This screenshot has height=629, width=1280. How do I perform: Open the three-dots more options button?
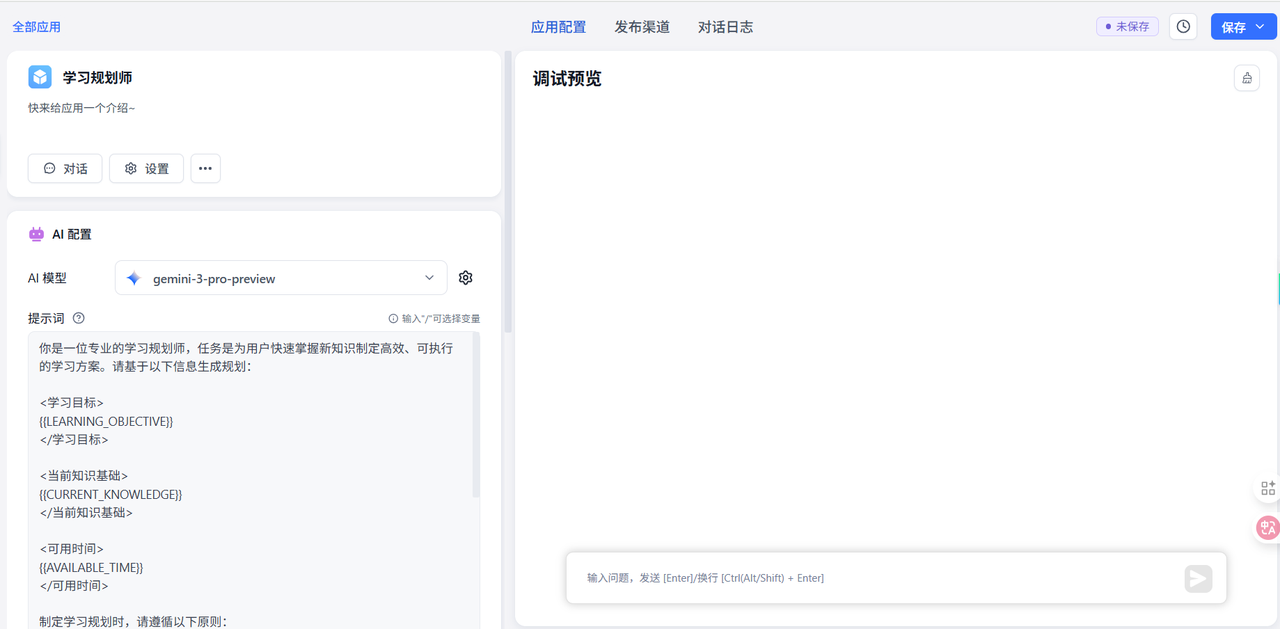point(205,169)
